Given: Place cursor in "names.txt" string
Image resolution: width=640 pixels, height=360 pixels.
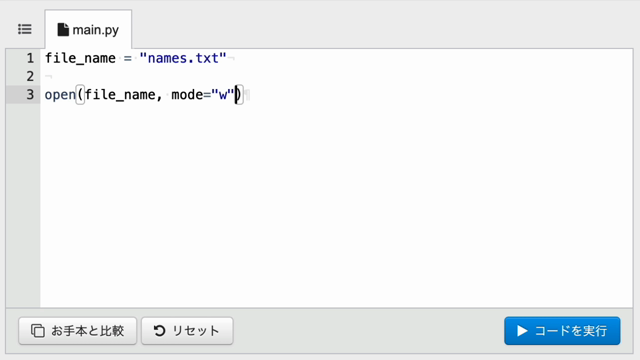Looking at the screenshot, I should [183, 58].
